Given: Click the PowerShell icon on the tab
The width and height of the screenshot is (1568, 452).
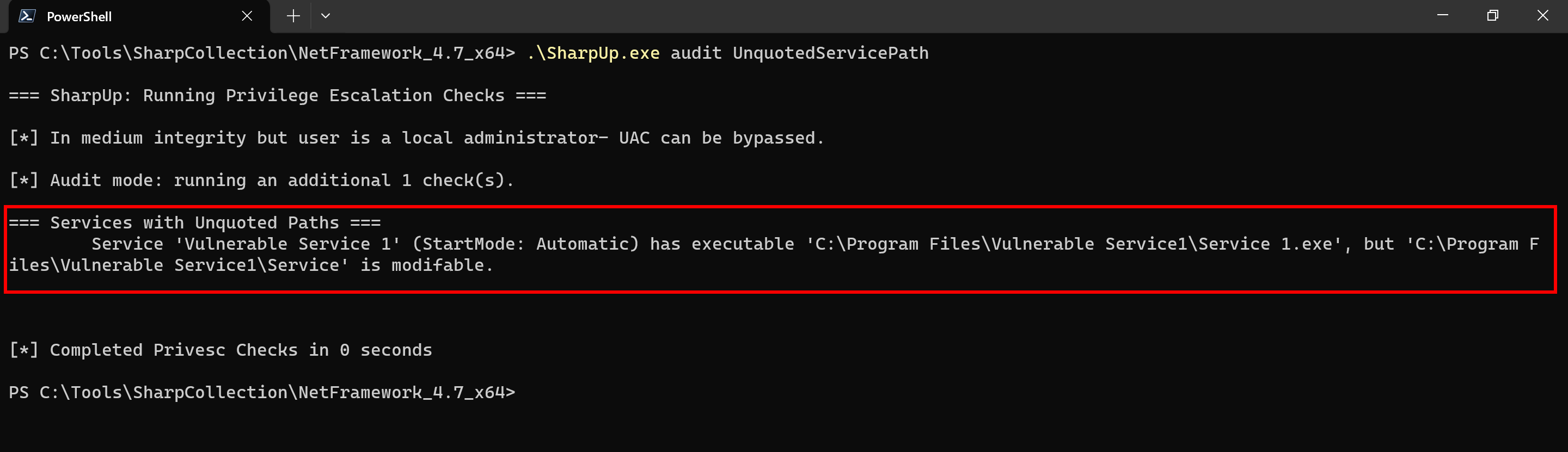Looking at the screenshot, I should pos(27,16).
